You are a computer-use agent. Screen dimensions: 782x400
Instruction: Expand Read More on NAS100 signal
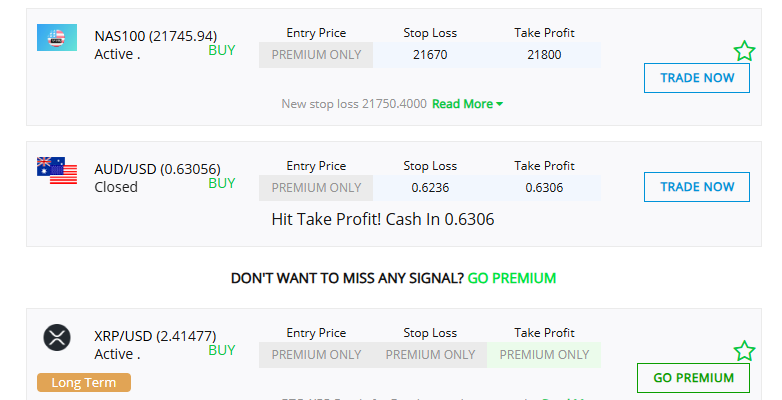[x=467, y=104]
